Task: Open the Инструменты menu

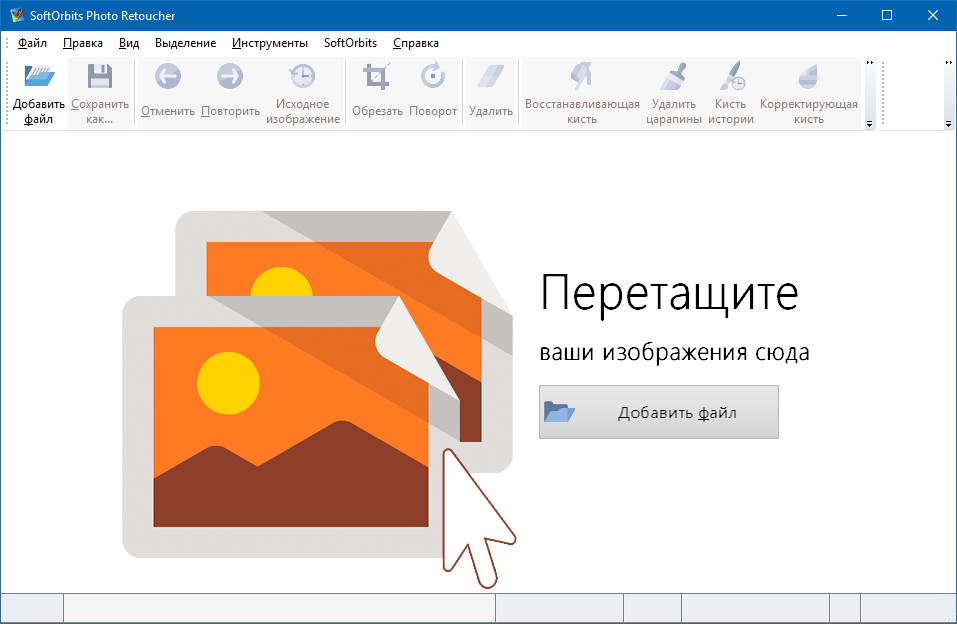Action: click(x=270, y=43)
